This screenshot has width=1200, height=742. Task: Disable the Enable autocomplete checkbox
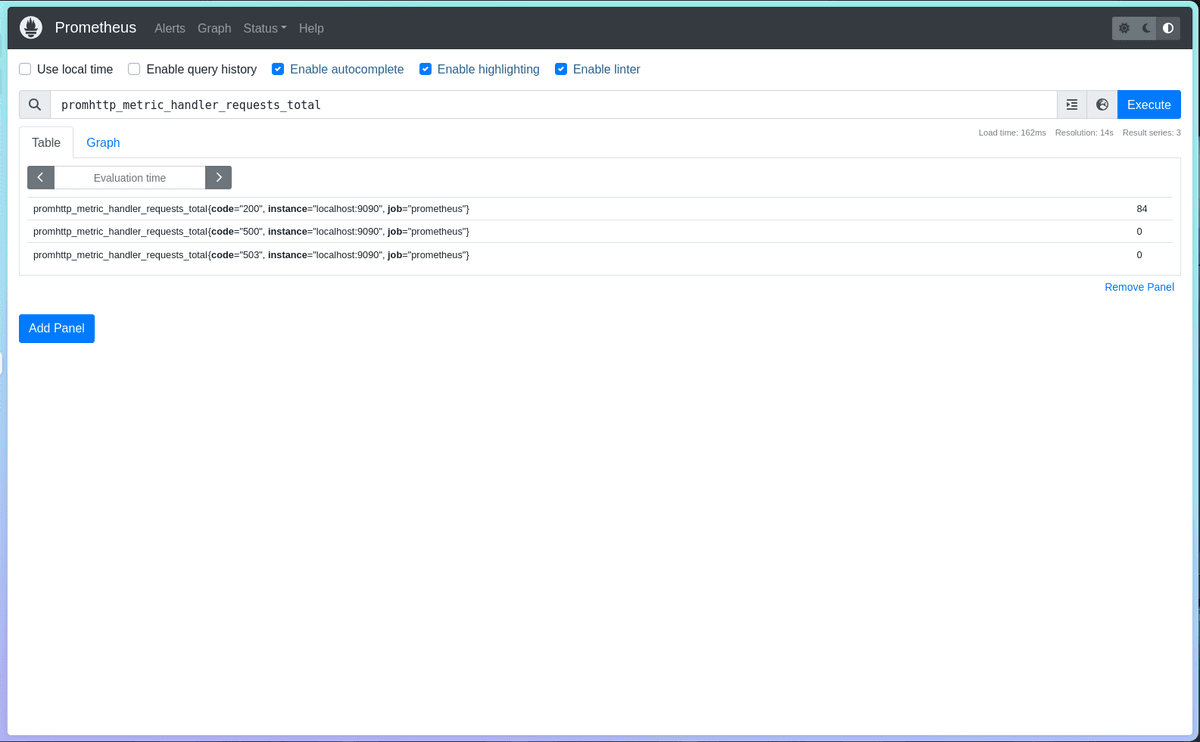click(278, 69)
